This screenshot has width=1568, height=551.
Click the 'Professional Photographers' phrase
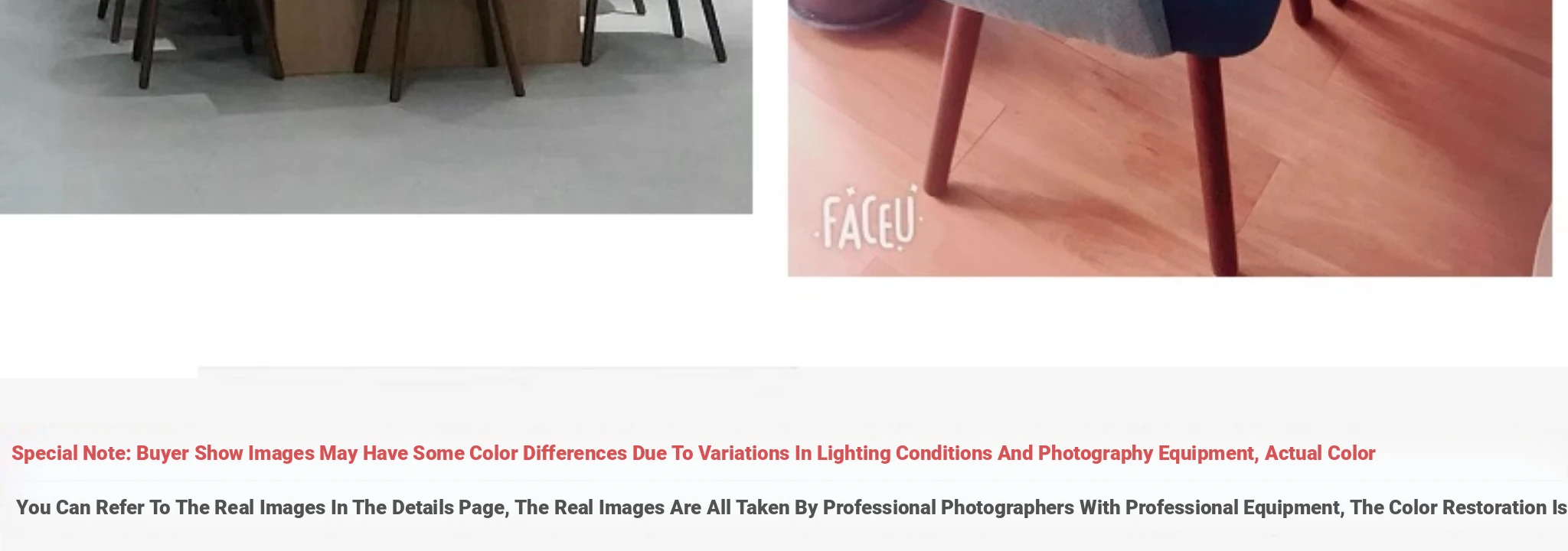click(x=949, y=507)
